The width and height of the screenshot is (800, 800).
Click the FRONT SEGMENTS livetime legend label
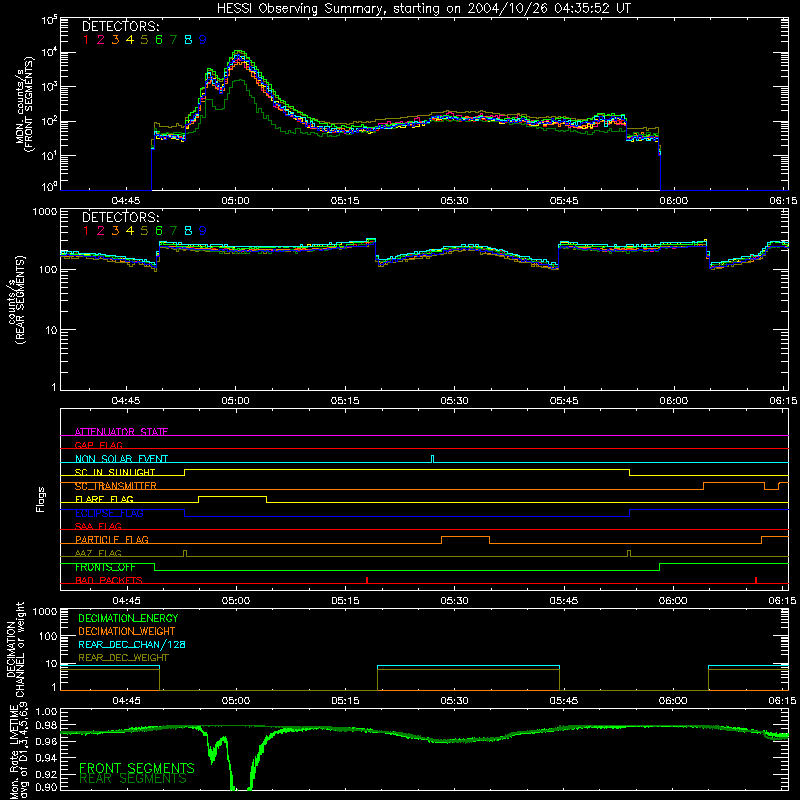[x=137, y=768]
